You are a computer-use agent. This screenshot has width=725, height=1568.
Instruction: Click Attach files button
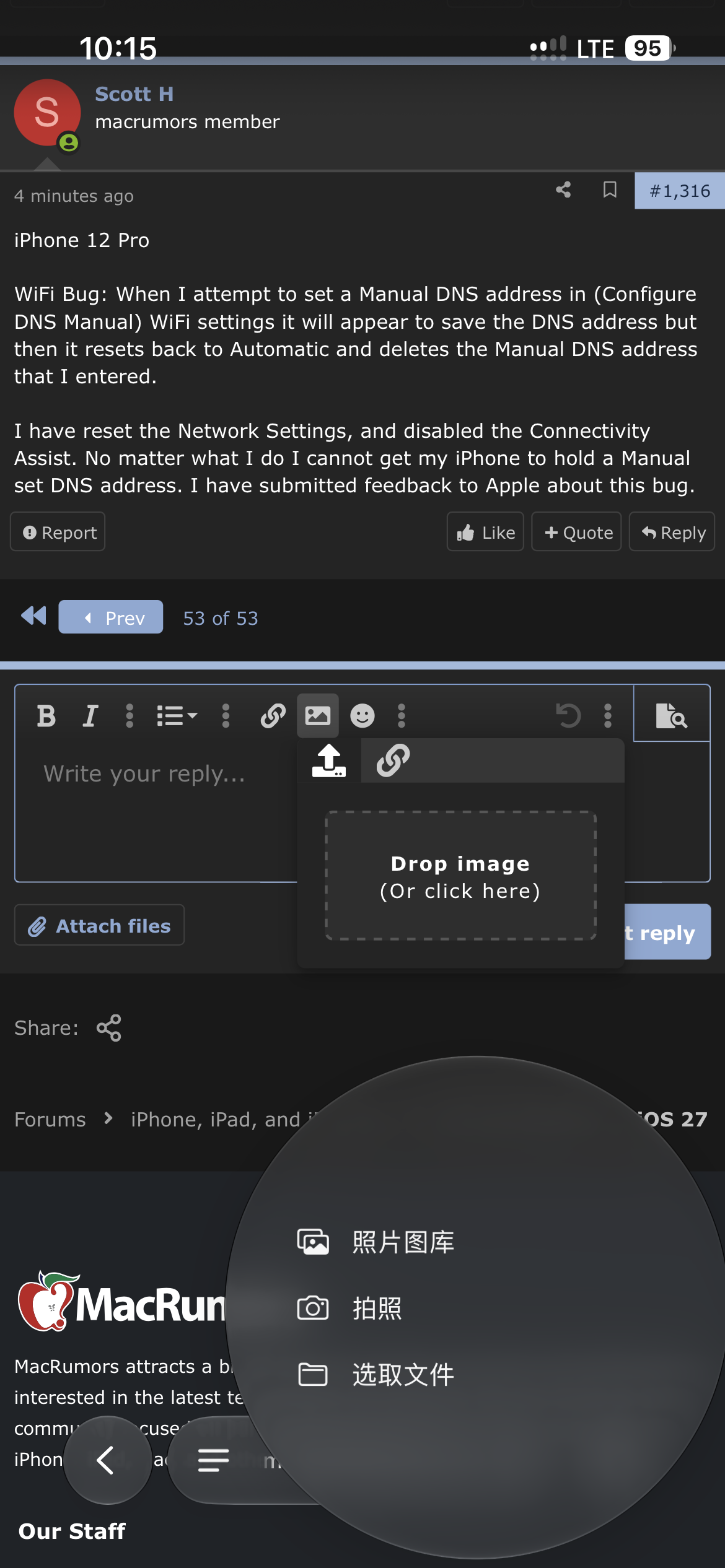[x=99, y=925]
